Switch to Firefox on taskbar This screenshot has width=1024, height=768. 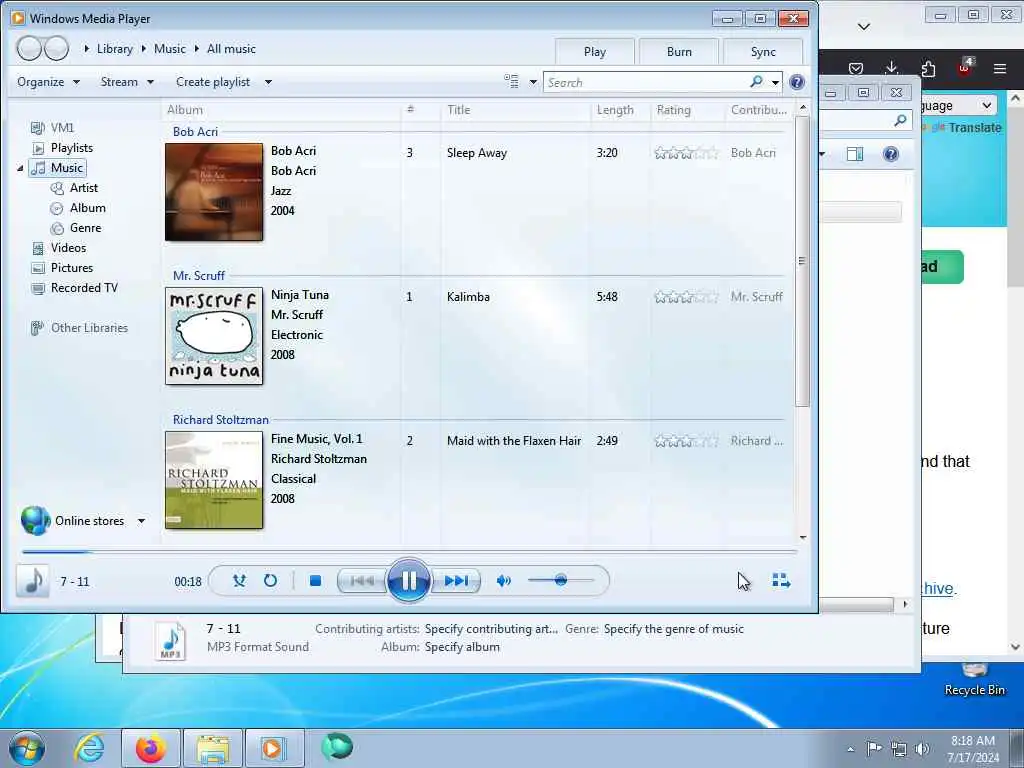[x=151, y=748]
